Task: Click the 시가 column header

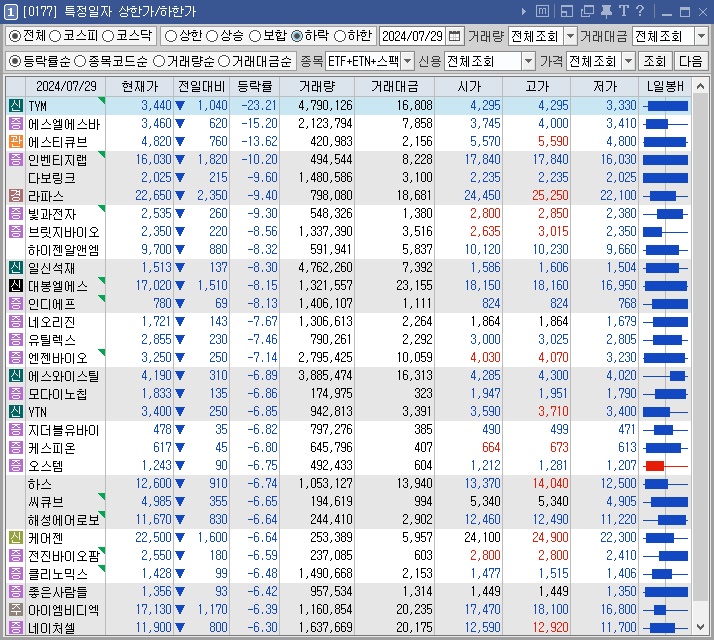Action: (469, 86)
